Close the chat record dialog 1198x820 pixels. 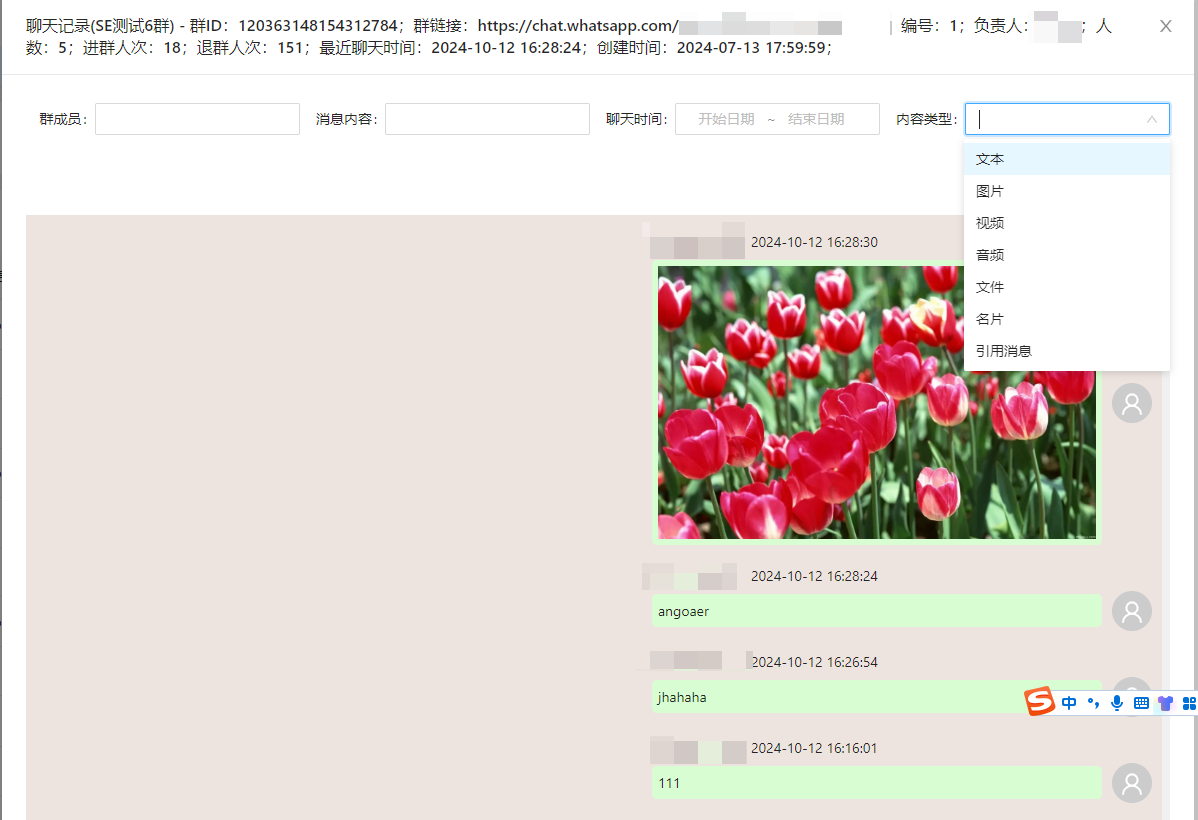(x=1165, y=27)
